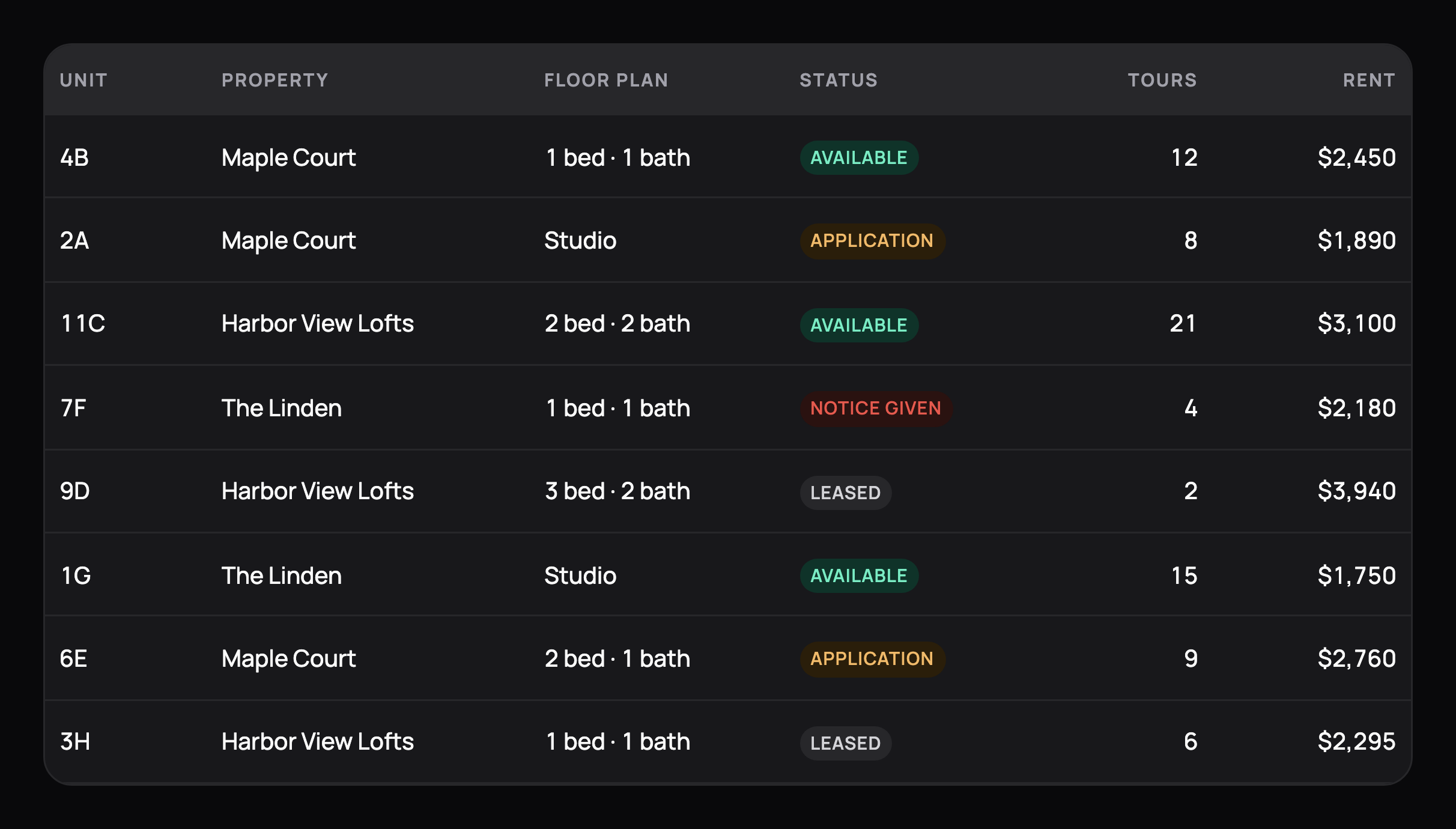Click the STATUS column header
The width and height of the screenshot is (1456, 829).
[839, 80]
